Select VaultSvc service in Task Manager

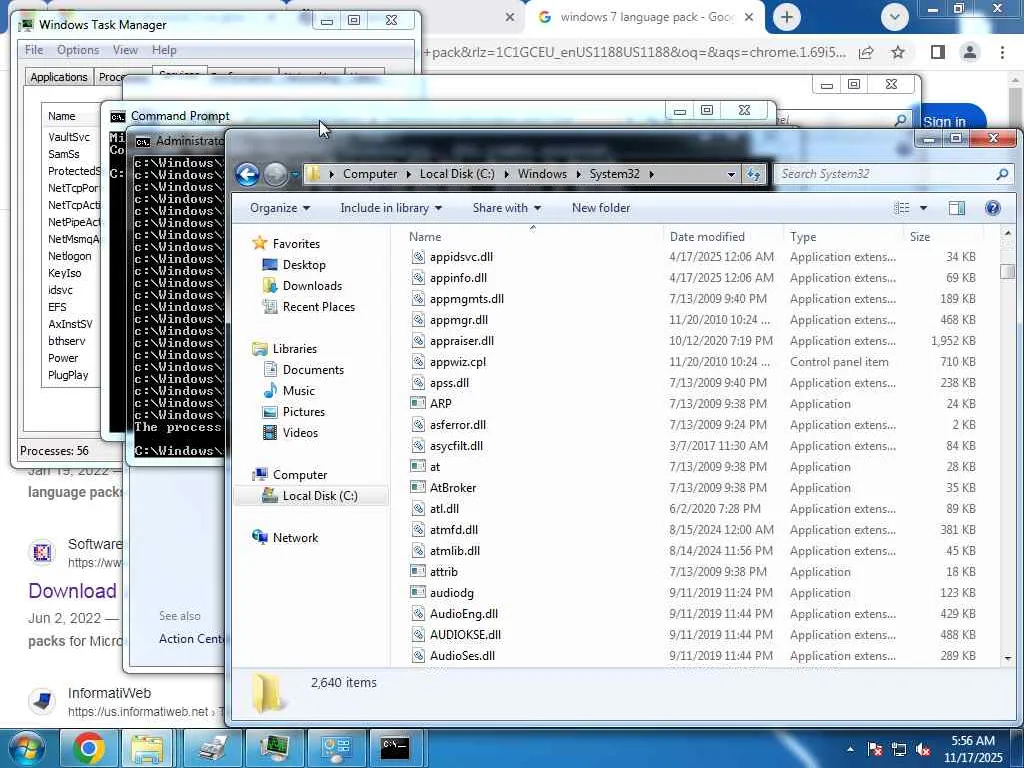click(x=69, y=137)
